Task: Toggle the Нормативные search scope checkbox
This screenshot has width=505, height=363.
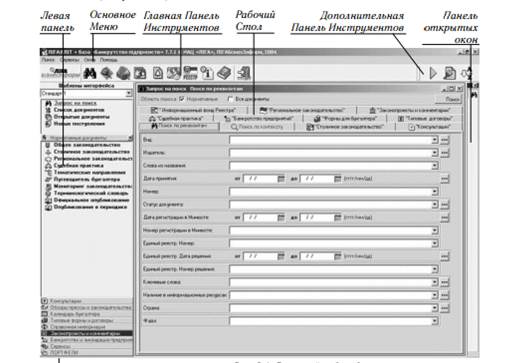Action: (182, 99)
